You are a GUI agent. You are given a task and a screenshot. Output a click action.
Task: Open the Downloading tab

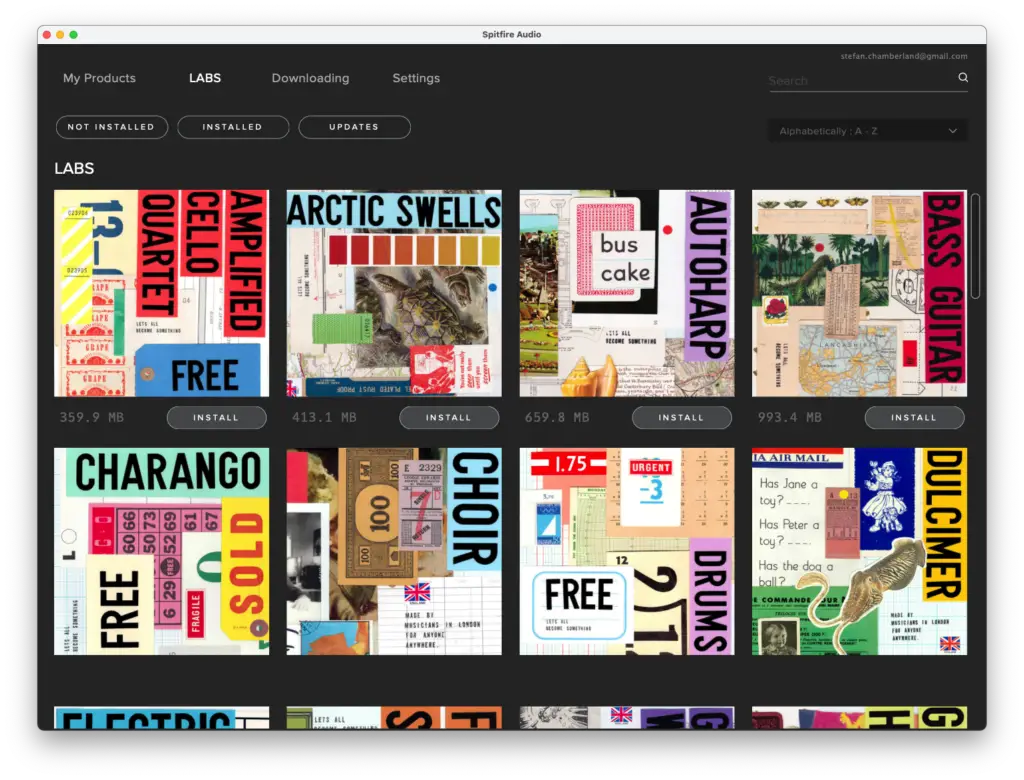point(310,78)
